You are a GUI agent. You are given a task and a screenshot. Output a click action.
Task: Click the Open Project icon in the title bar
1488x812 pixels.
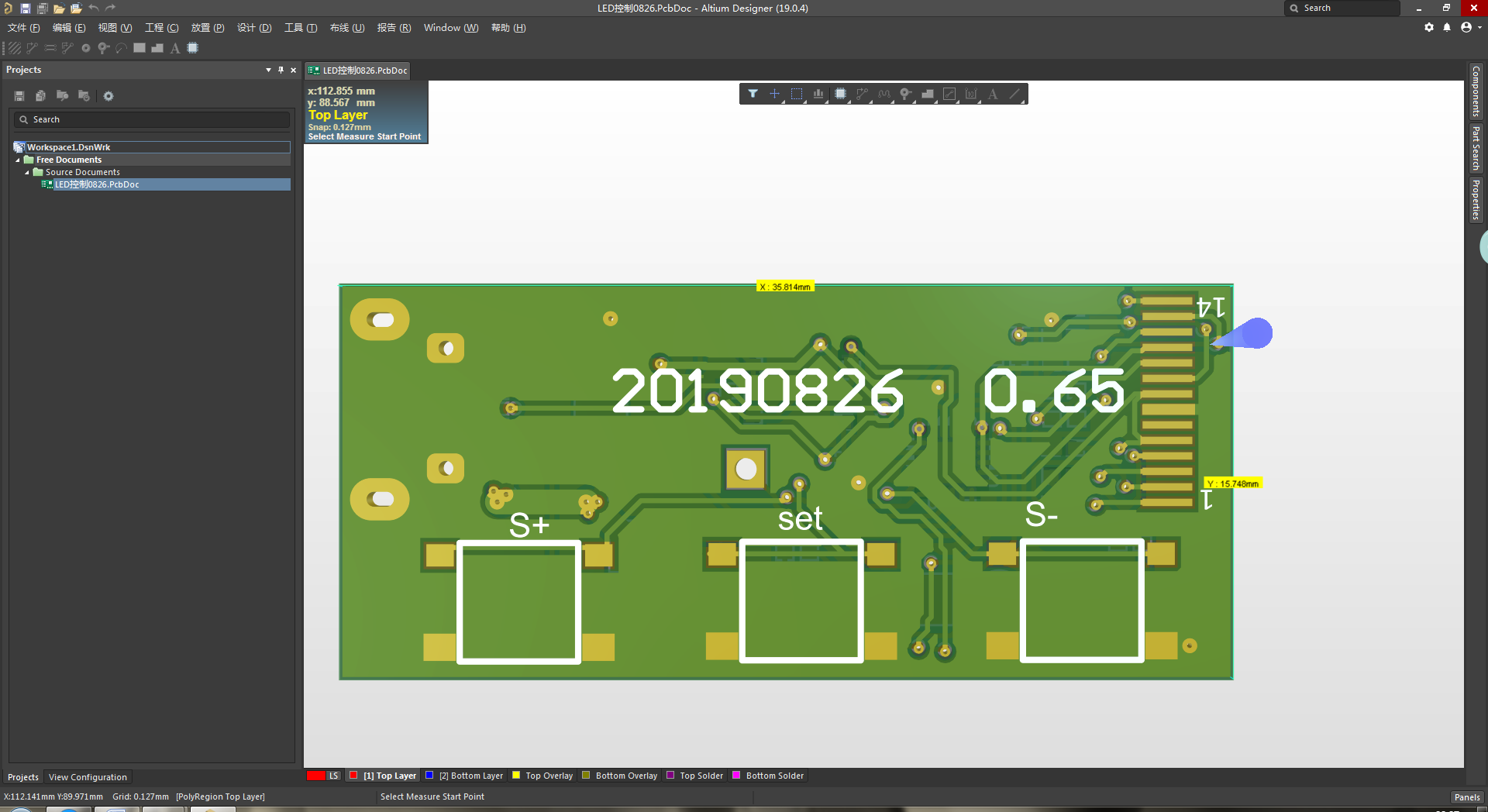pyautogui.click(x=76, y=8)
